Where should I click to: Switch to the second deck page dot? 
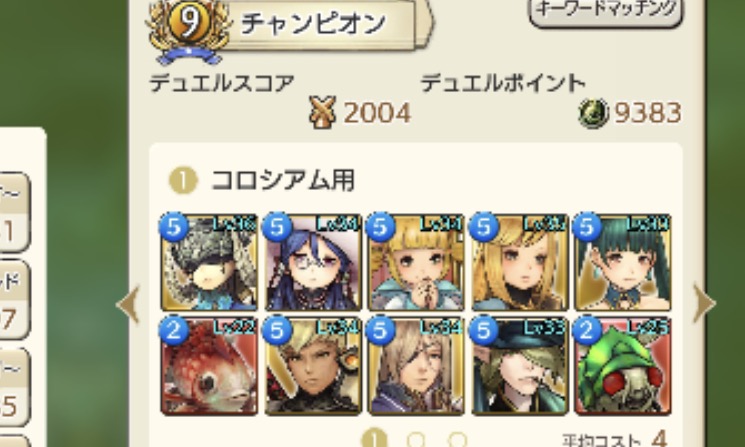(x=416, y=440)
